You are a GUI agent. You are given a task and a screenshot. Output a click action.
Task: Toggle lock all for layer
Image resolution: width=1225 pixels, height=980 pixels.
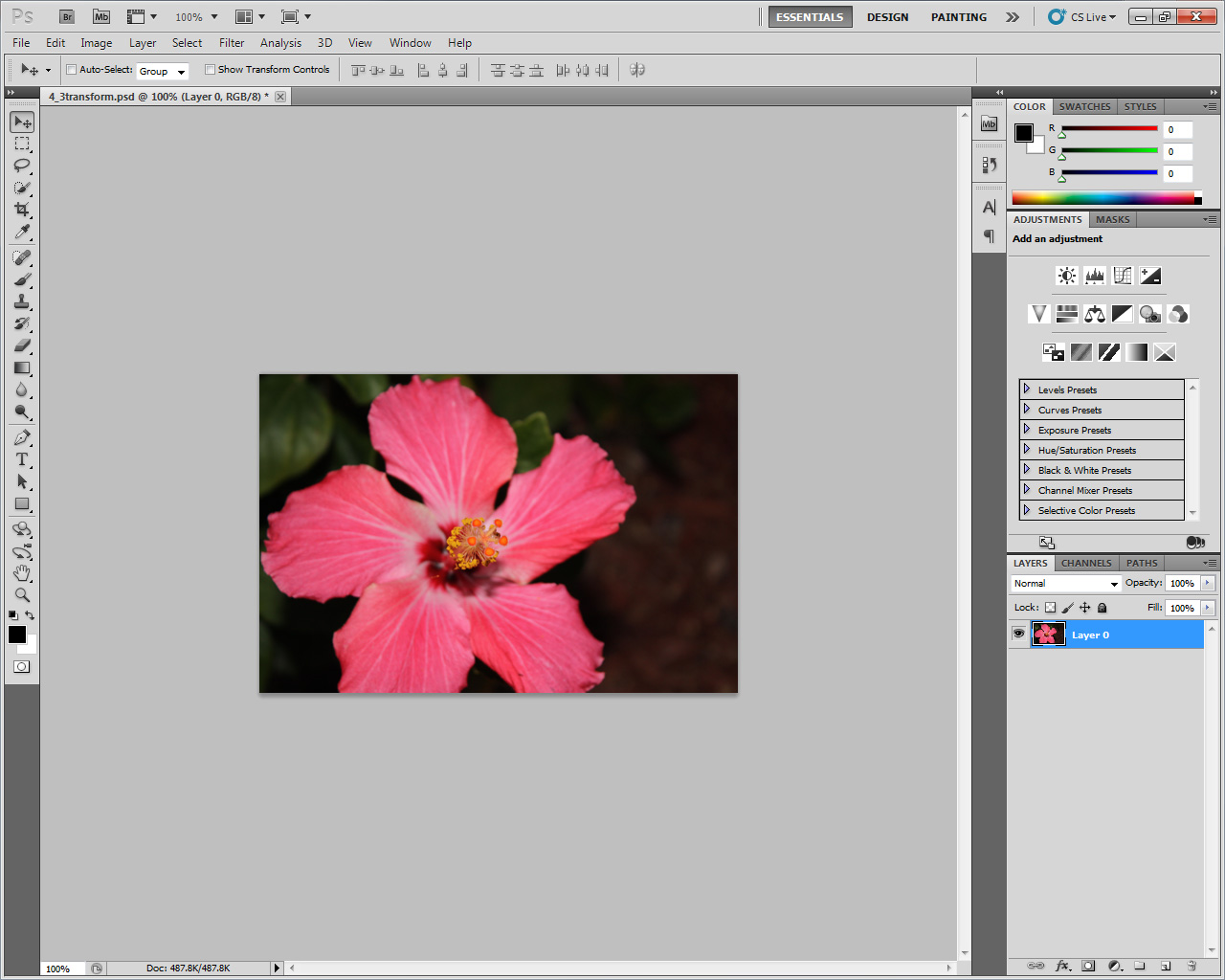pos(1102,608)
